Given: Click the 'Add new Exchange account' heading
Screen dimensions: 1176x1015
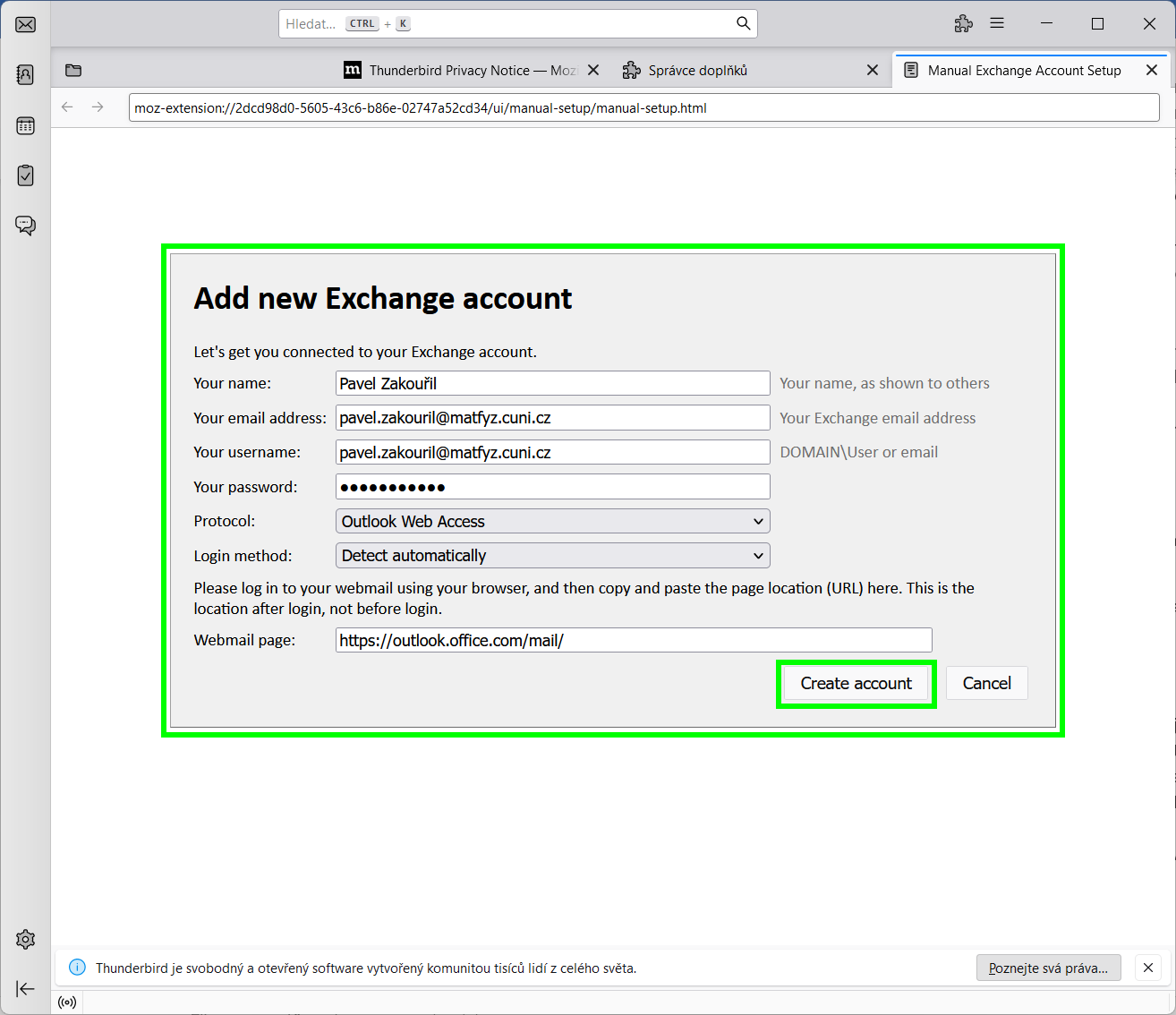Looking at the screenshot, I should (383, 298).
